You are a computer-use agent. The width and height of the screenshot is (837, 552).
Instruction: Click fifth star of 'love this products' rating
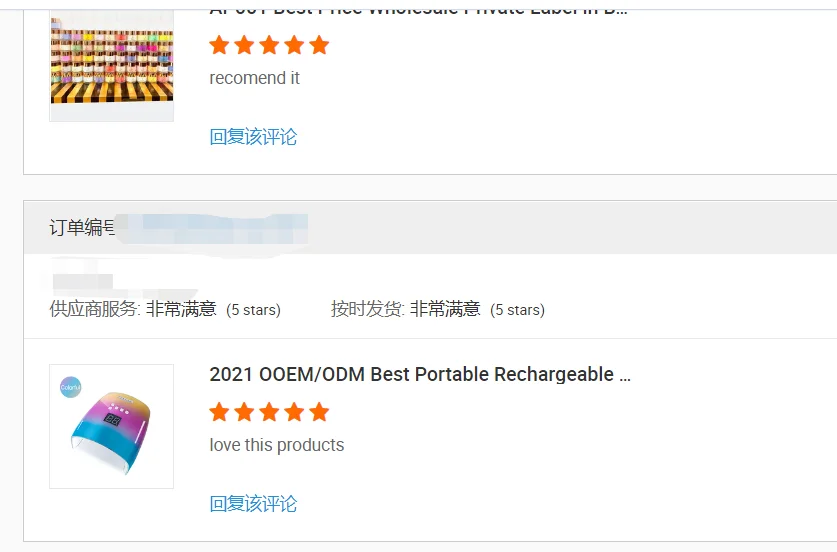tap(319, 412)
